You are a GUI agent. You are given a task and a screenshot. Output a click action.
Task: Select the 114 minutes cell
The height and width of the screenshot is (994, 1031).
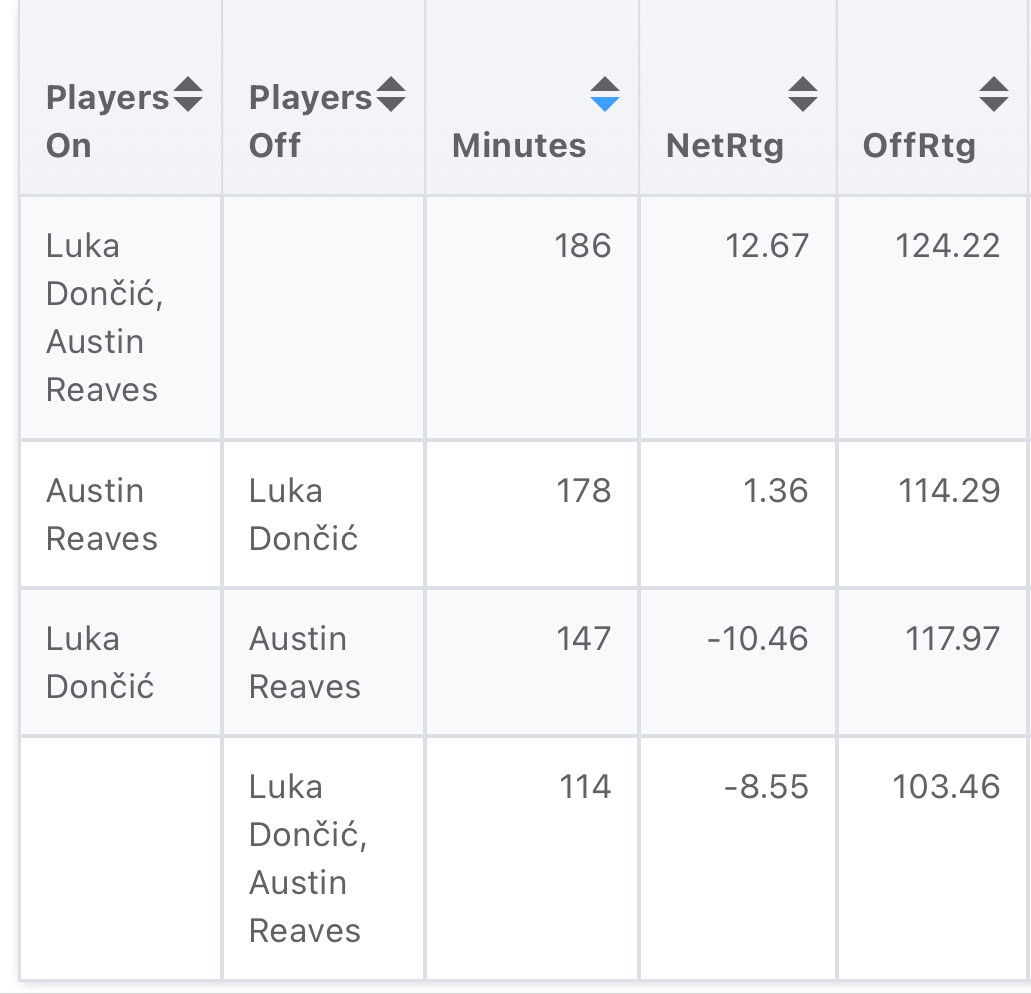(x=584, y=787)
